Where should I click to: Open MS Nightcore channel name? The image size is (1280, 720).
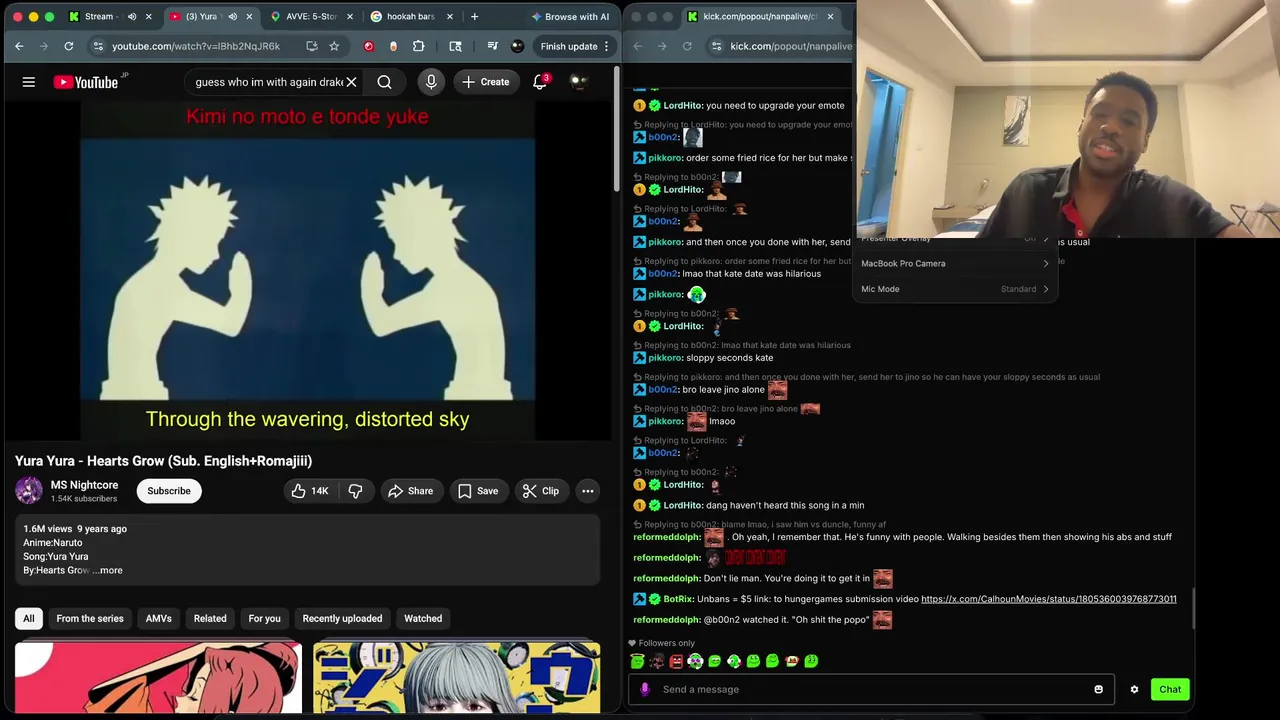84,485
